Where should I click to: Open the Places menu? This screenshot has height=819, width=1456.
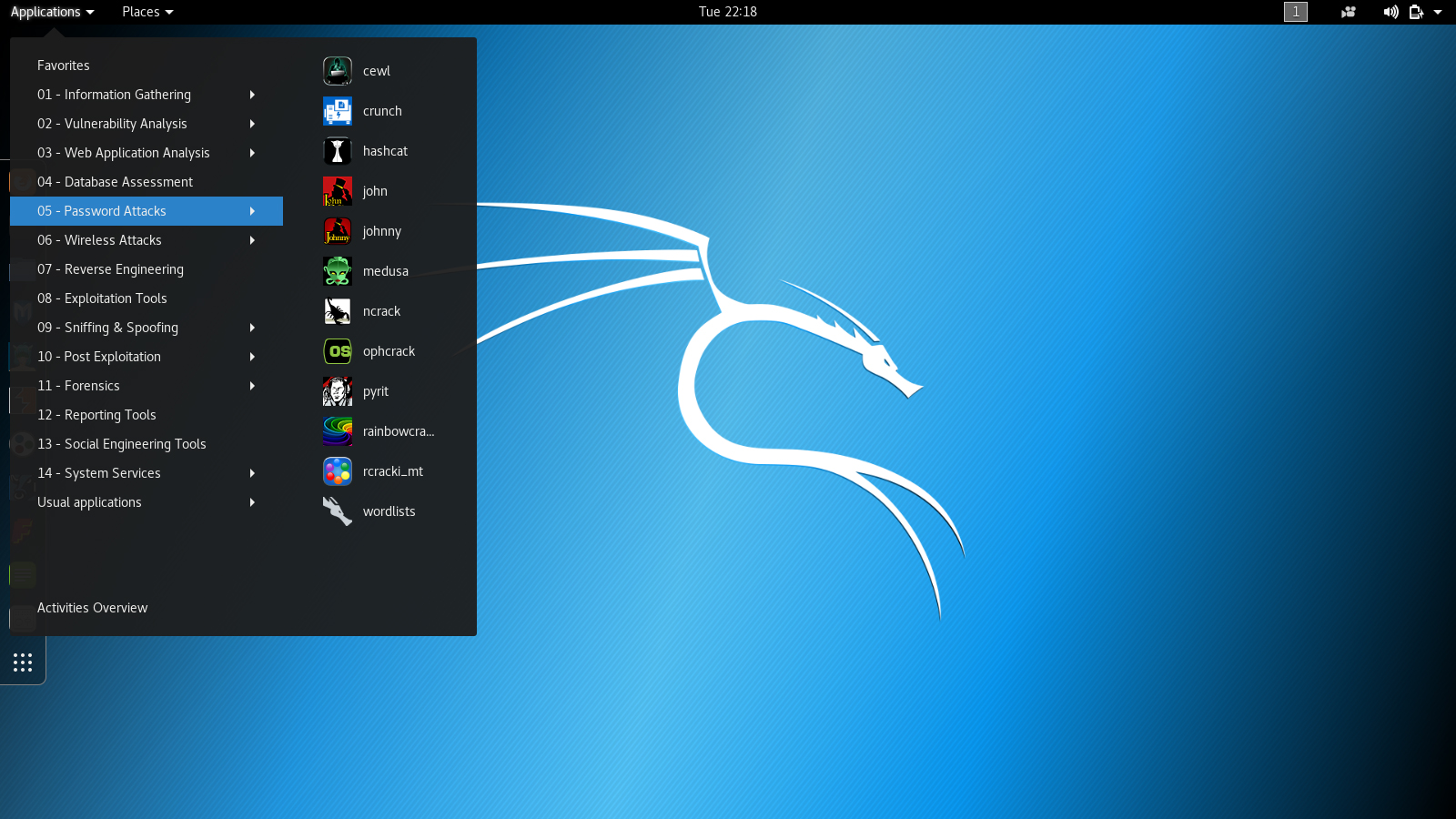pyautogui.click(x=147, y=12)
